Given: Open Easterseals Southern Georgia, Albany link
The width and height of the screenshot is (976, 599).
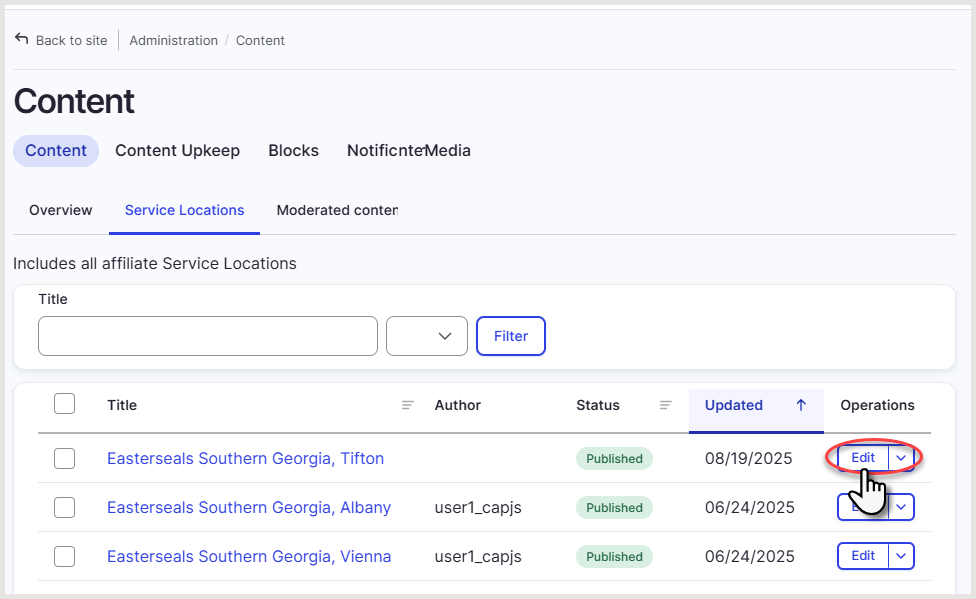Looking at the screenshot, I should click(249, 507).
